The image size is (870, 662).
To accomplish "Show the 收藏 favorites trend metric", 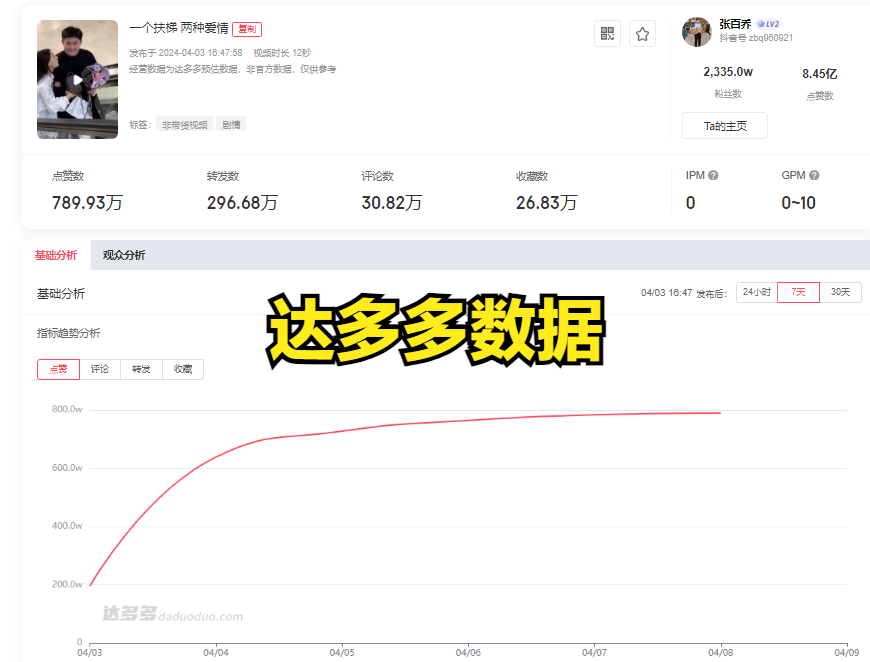I will point(182,369).
